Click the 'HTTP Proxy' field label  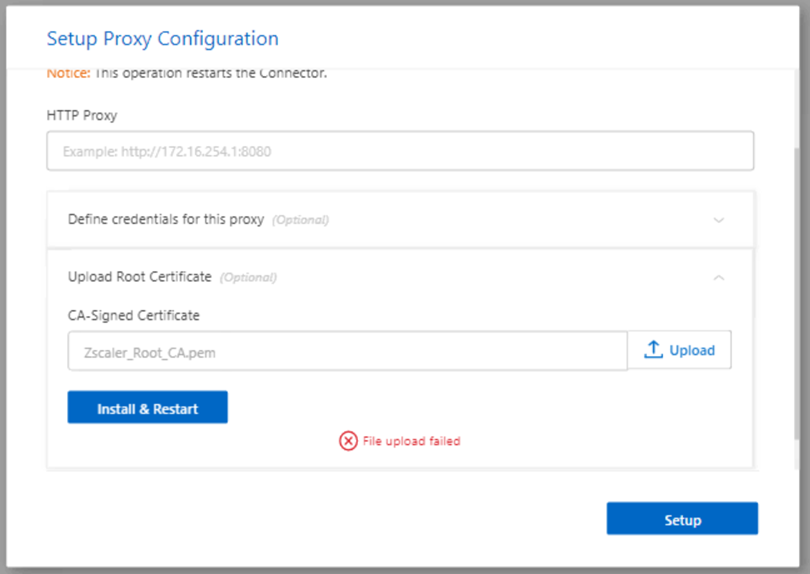pos(82,115)
